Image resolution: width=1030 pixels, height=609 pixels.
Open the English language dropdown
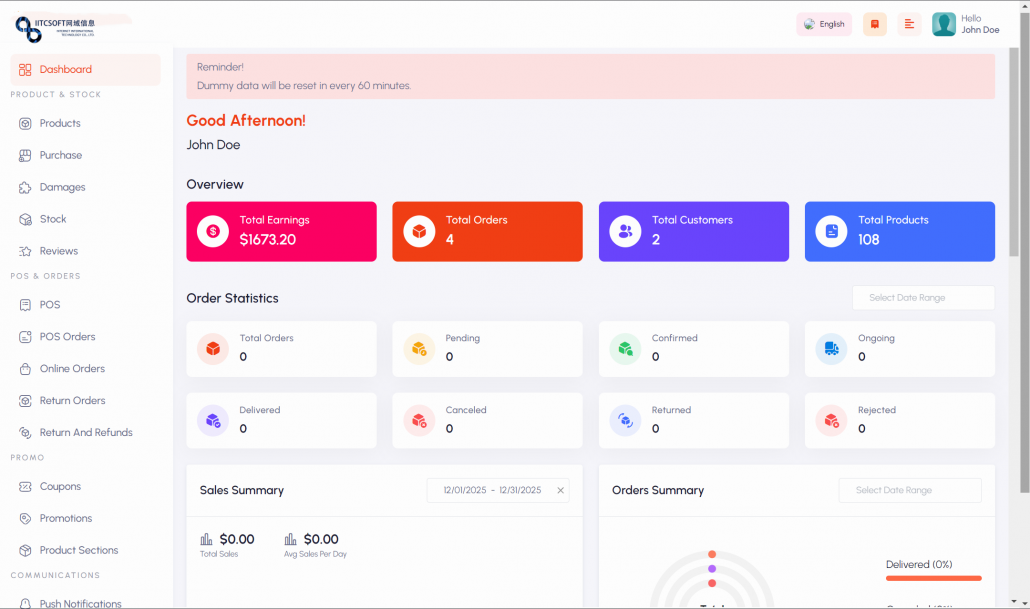coord(824,24)
